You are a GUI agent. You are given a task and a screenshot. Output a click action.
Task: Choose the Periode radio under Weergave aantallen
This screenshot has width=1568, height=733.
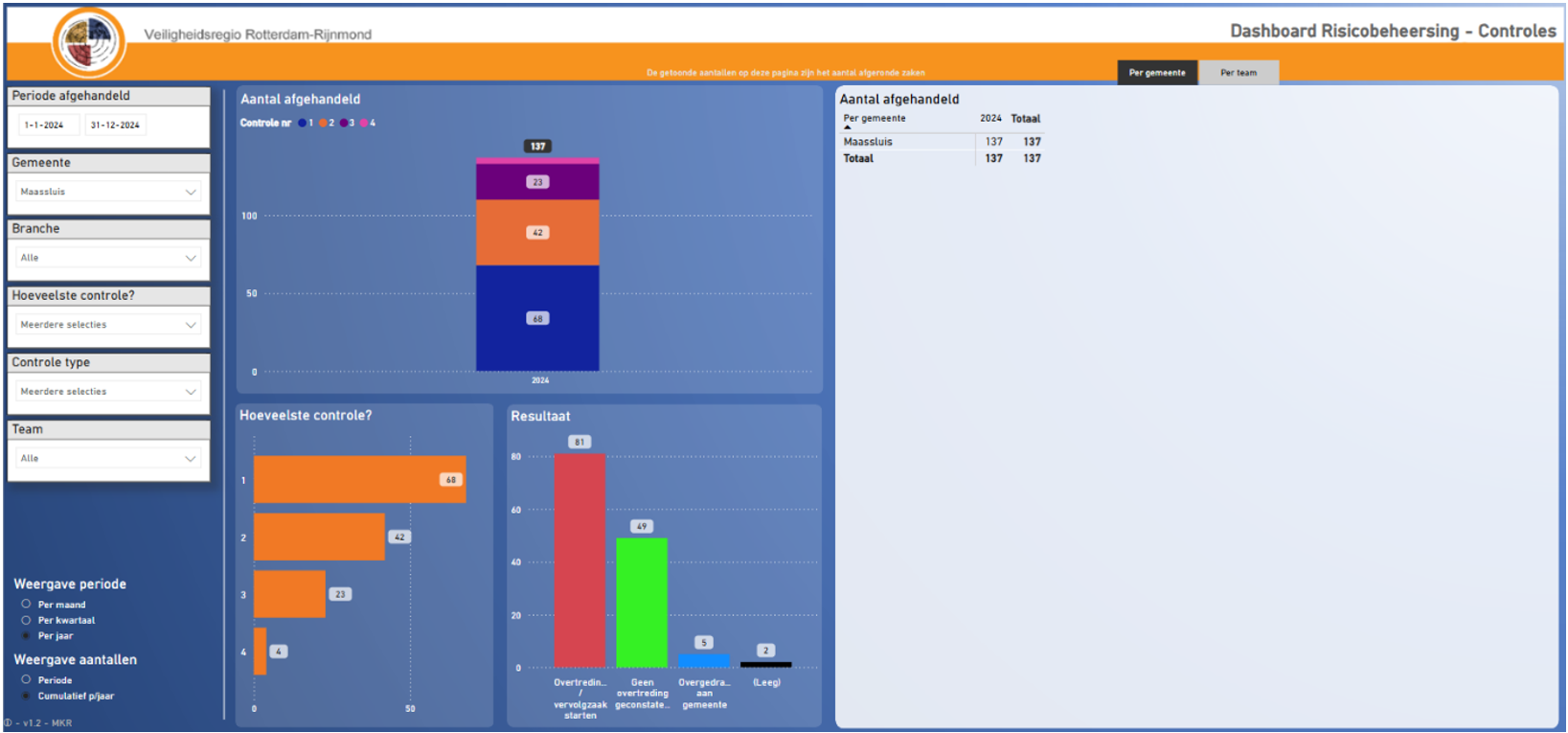[26, 680]
